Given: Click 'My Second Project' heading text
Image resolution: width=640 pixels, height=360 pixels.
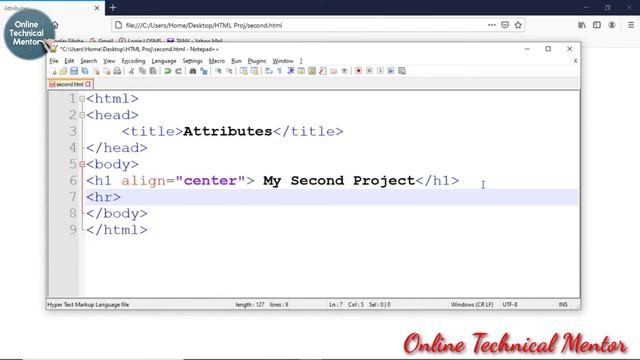Looking at the screenshot, I should point(339,181).
